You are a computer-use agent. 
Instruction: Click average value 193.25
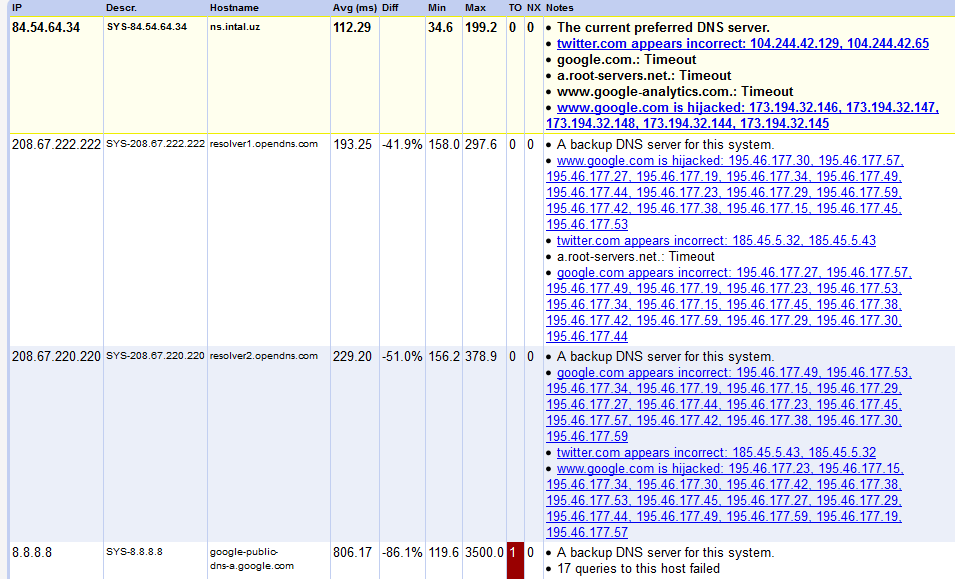(x=352, y=144)
